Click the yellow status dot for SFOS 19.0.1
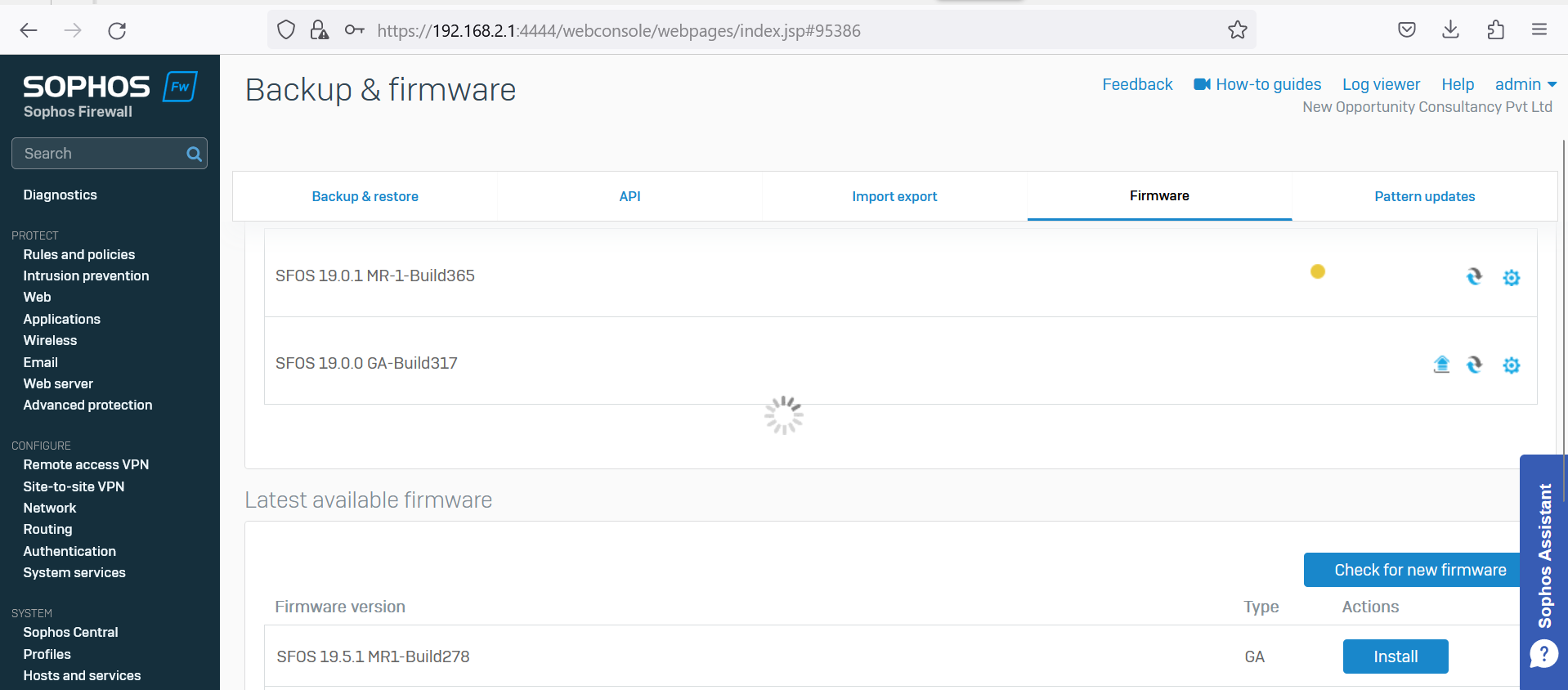Viewport: 1568px width, 690px height. [1317, 271]
